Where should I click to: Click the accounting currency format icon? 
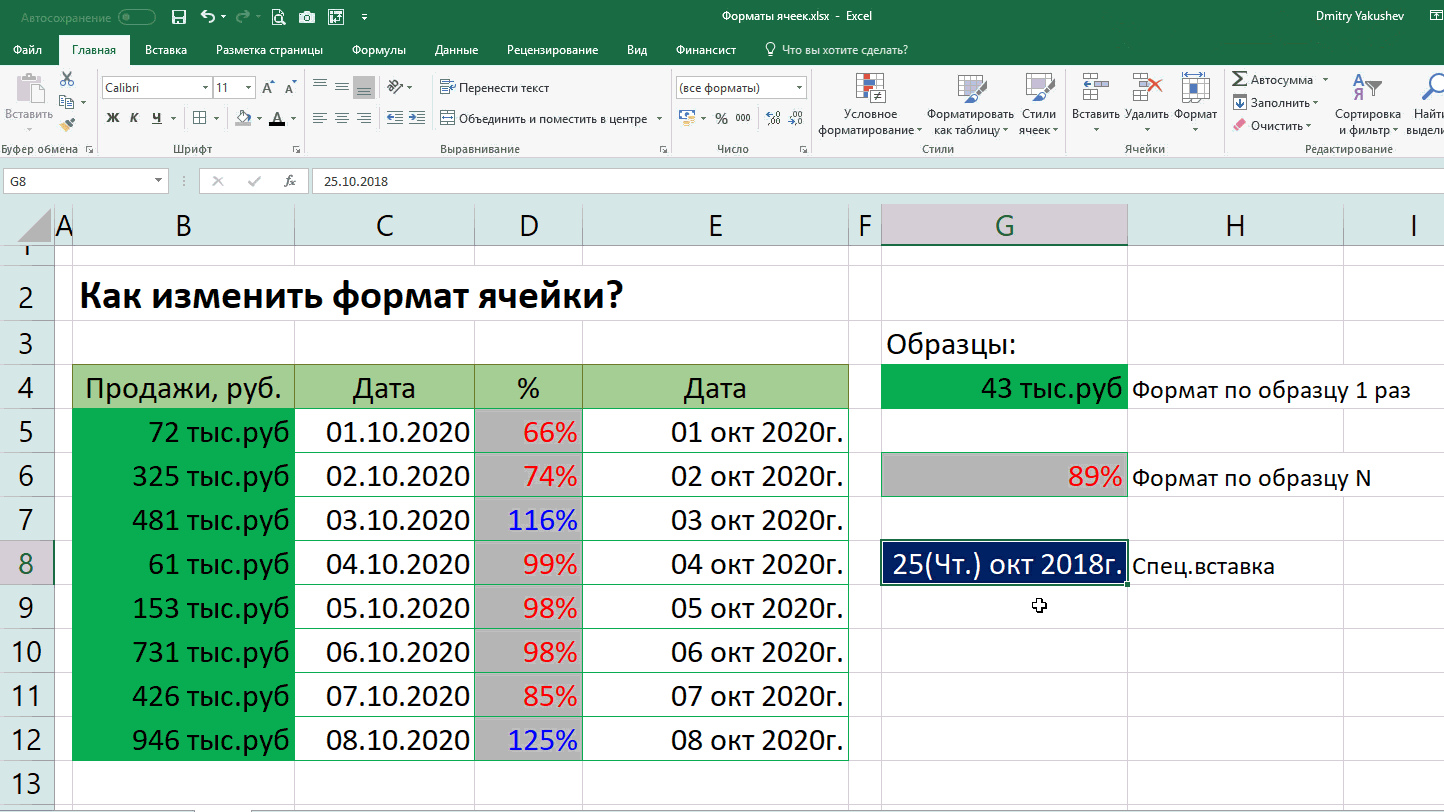click(686, 118)
